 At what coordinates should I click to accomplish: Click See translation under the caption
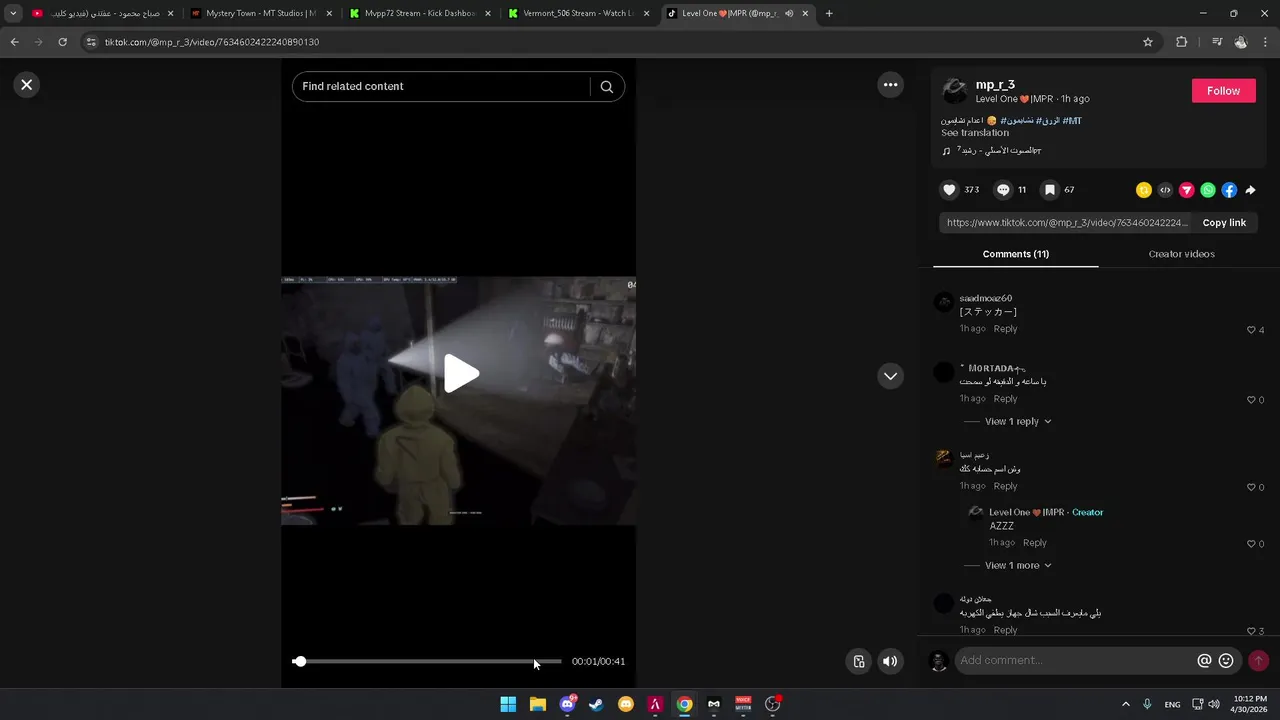(975, 133)
